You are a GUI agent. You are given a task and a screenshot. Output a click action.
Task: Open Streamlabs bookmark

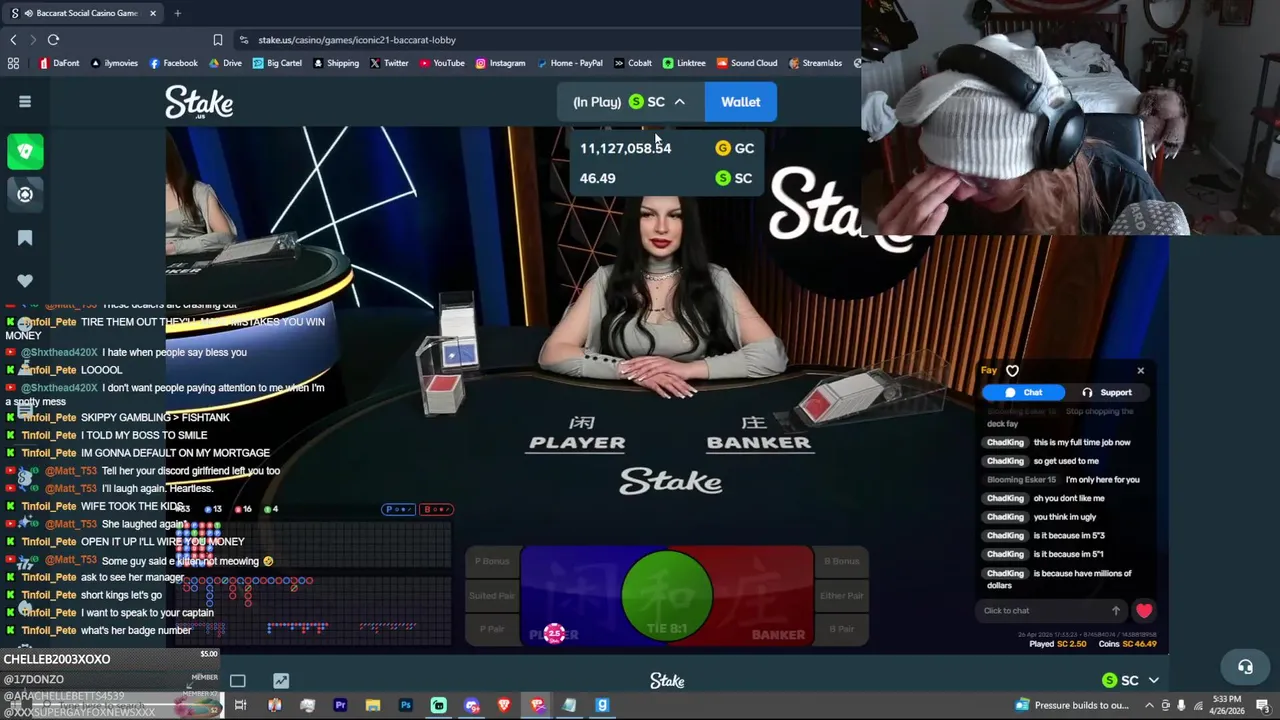tap(815, 63)
